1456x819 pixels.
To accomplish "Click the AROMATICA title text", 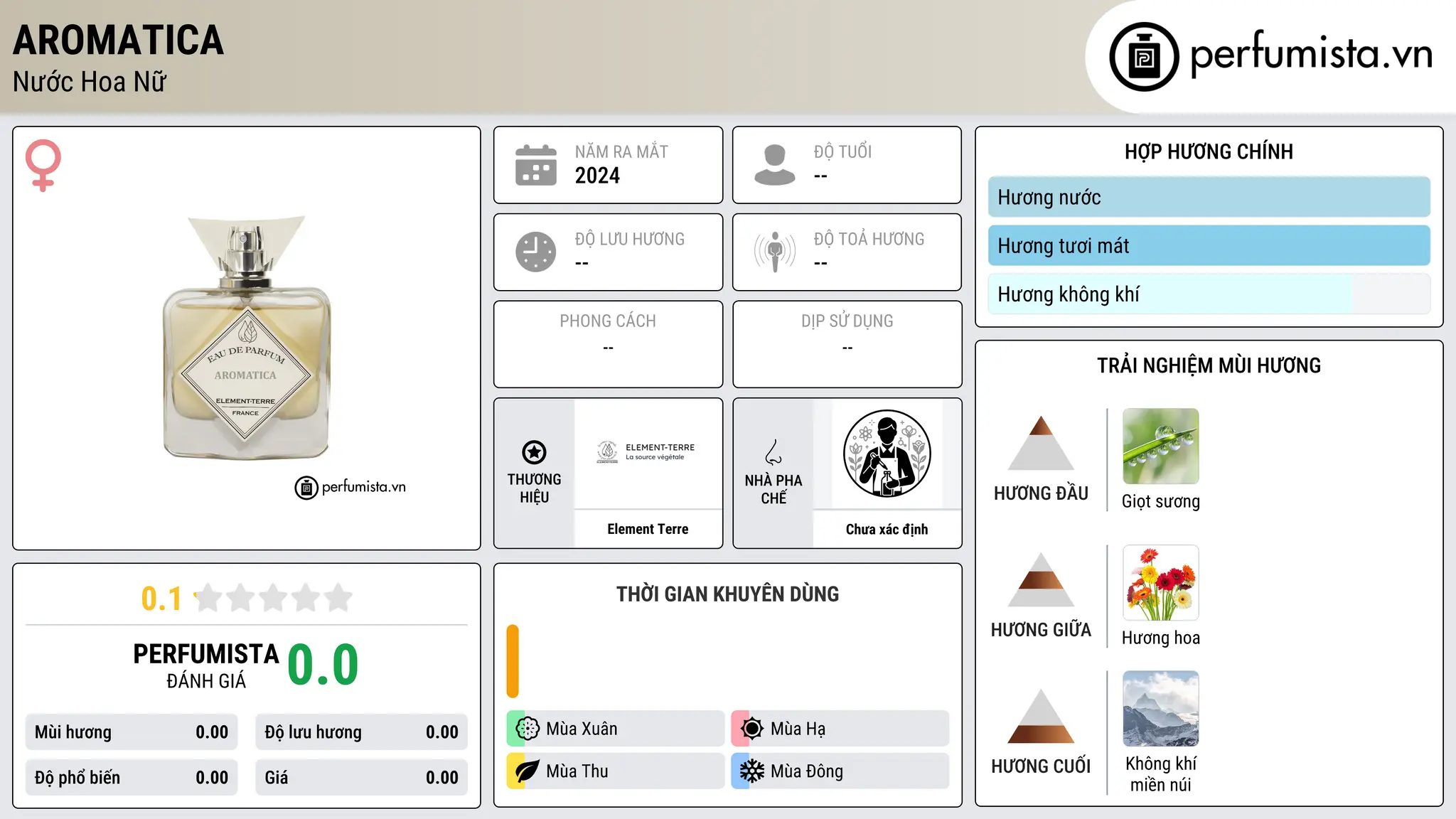I will pos(118,40).
